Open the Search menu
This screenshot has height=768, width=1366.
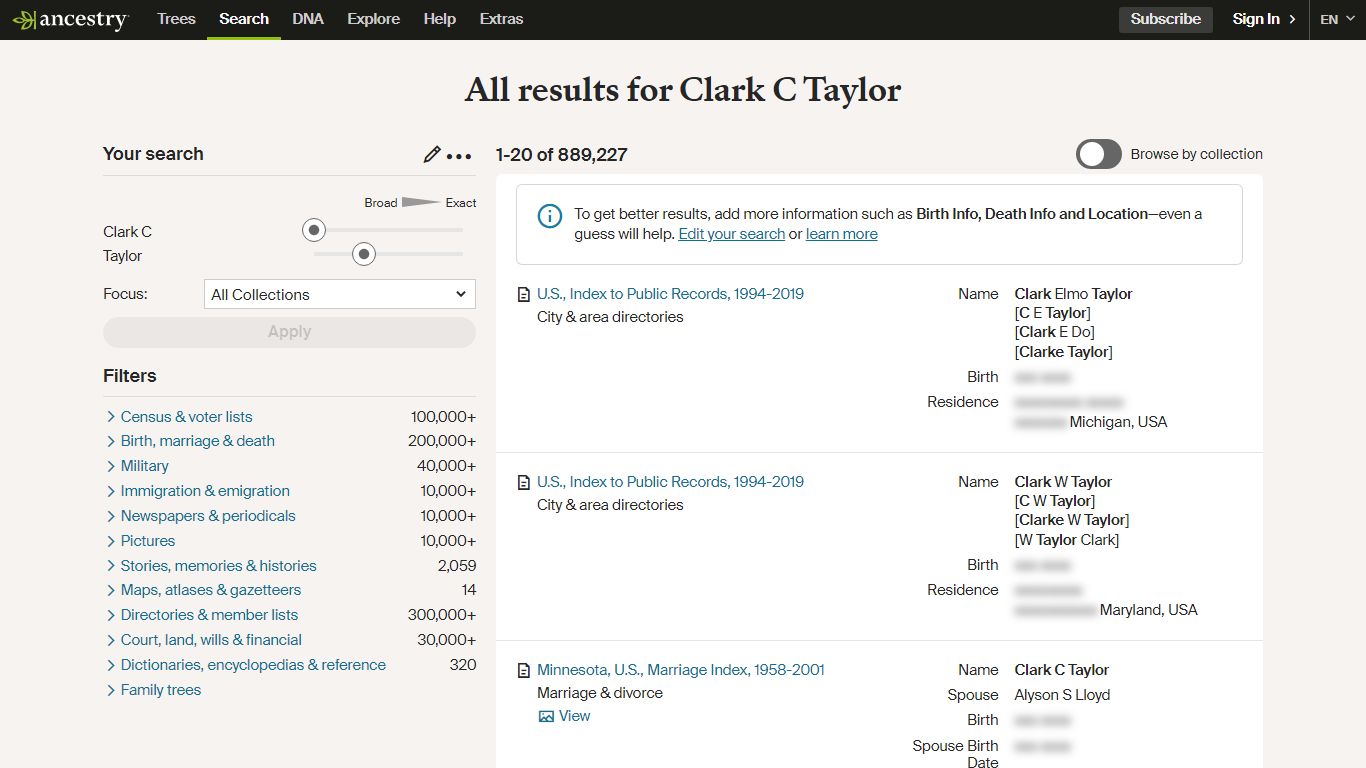pyautogui.click(x=244, y=19)
